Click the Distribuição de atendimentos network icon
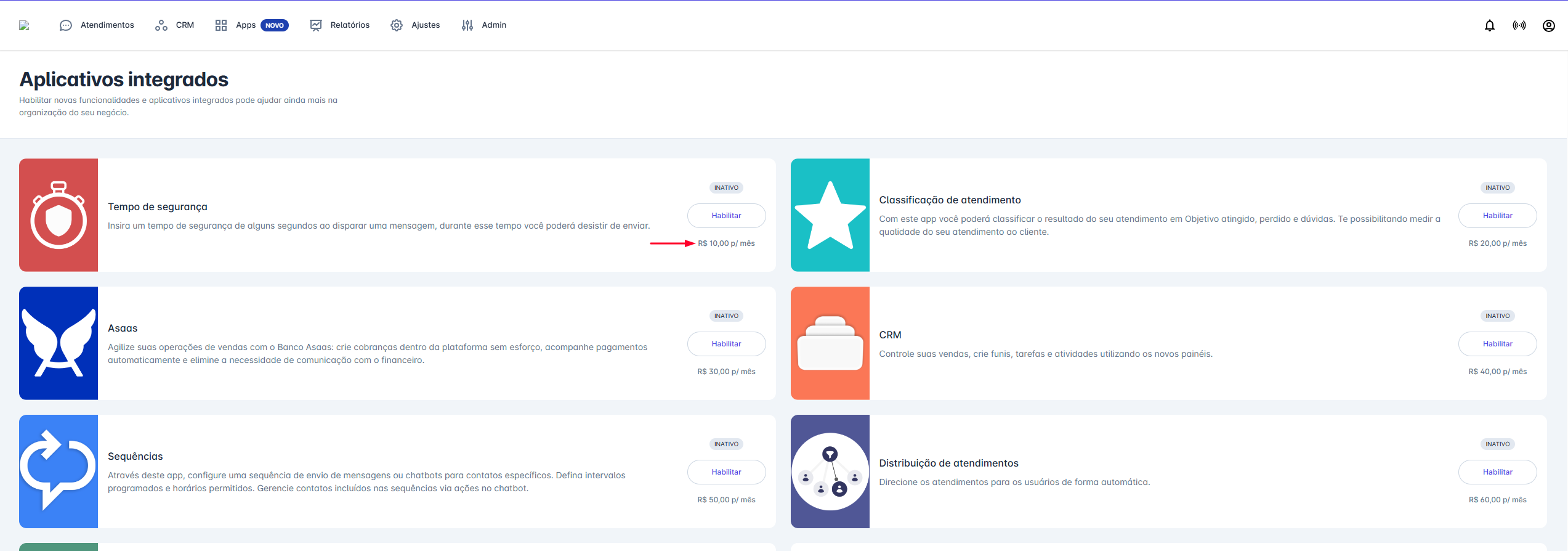The image size is (1568, 551). (x=830, y=471)
